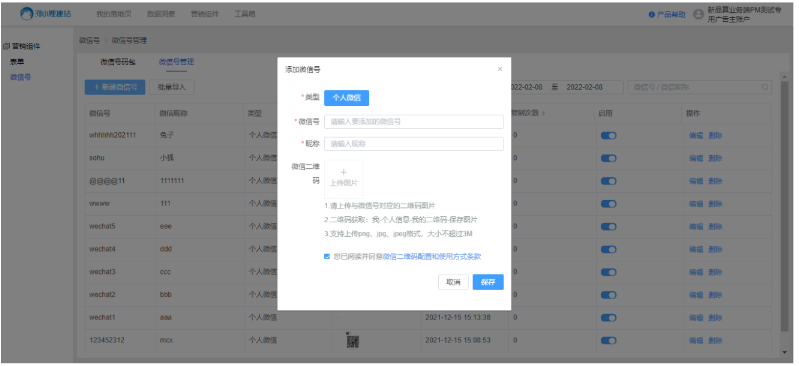The image size is (799, 366).
Task: Click the scrollbar up arrow
Action: click(784, 77)
